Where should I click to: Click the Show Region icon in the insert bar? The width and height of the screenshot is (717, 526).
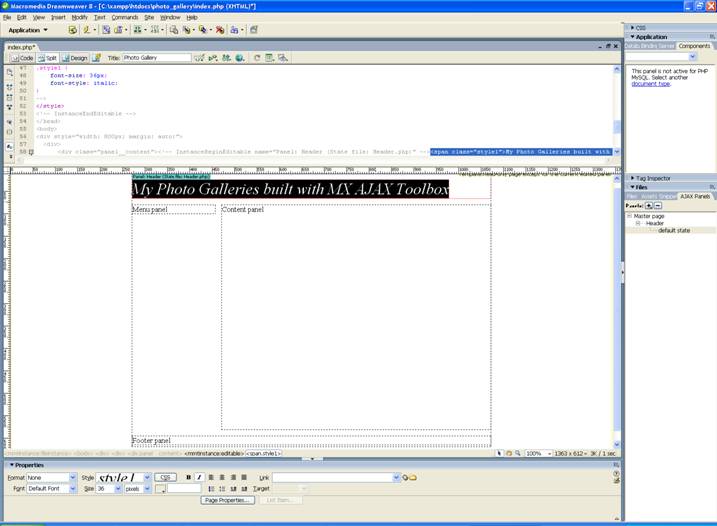pos(118,30)
